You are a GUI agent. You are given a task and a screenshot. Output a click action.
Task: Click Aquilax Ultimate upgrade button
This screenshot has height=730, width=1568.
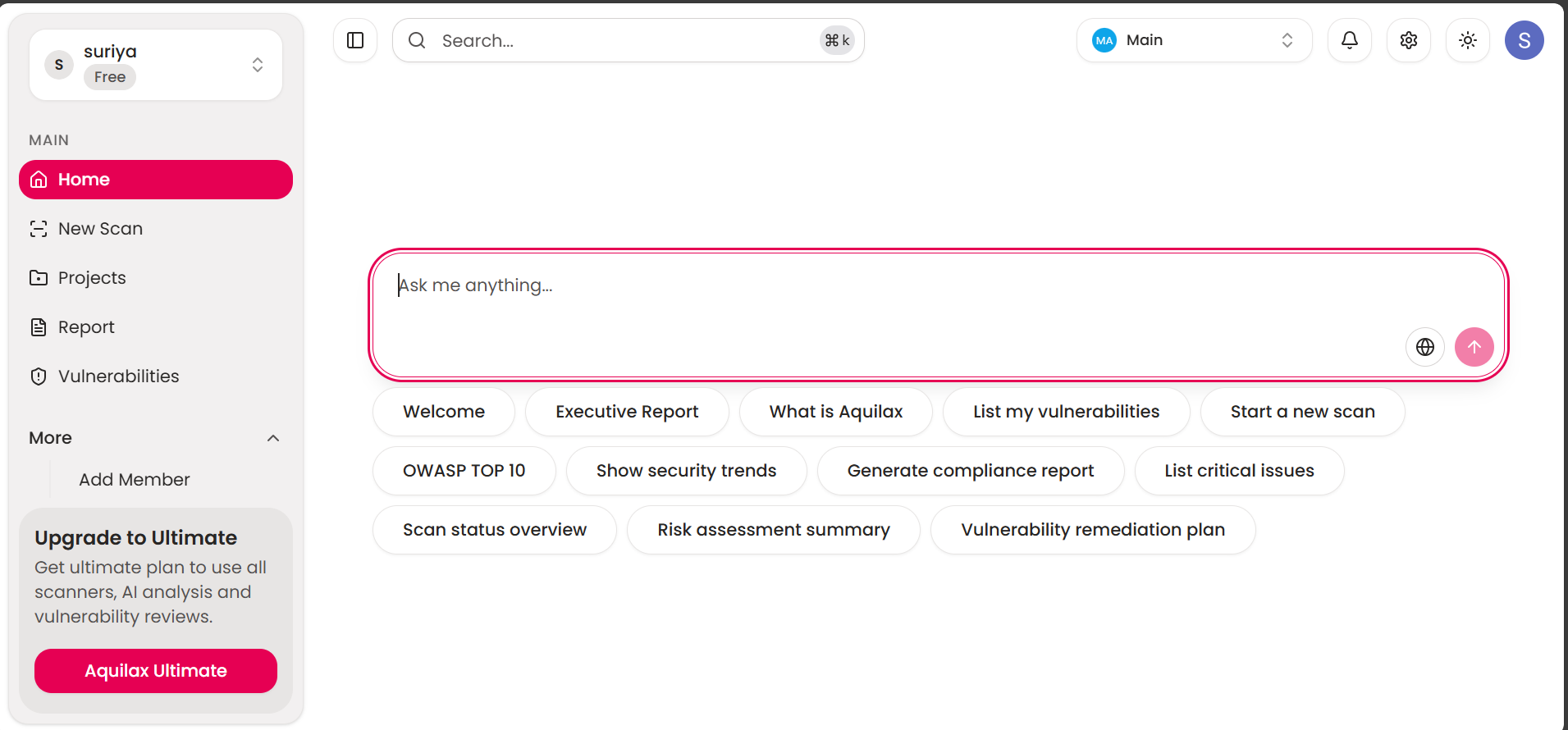(x=156, y=671)
